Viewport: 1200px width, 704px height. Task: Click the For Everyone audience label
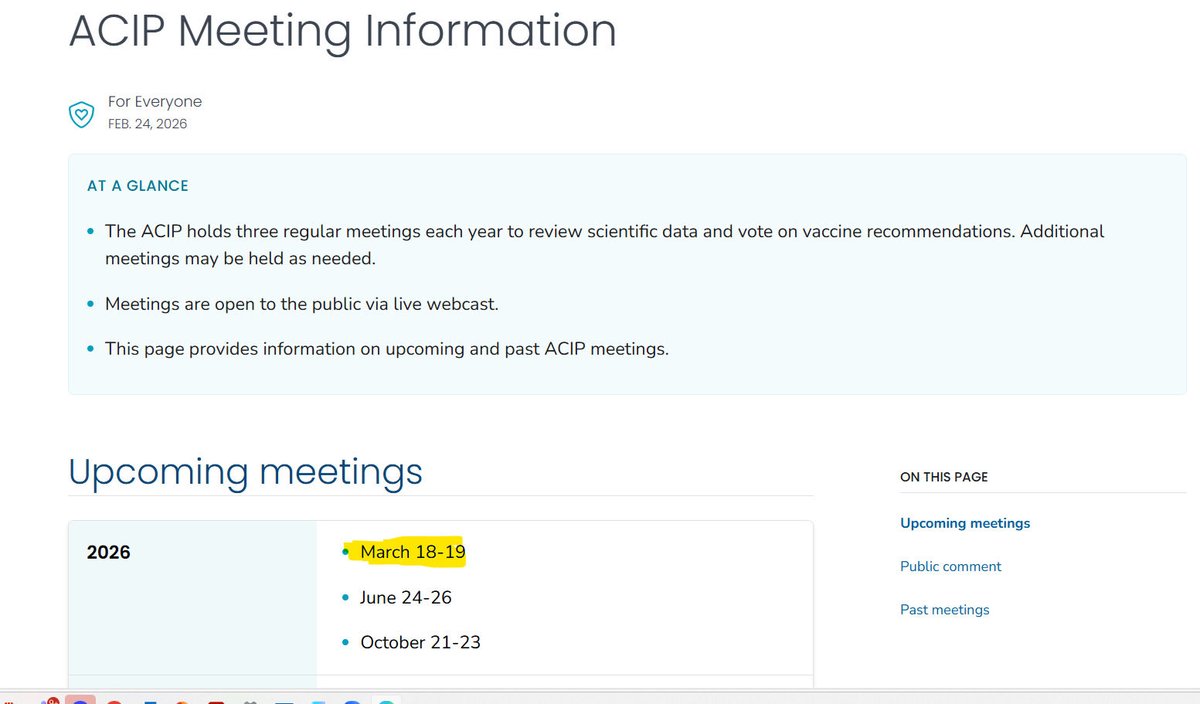pos(155,101)
